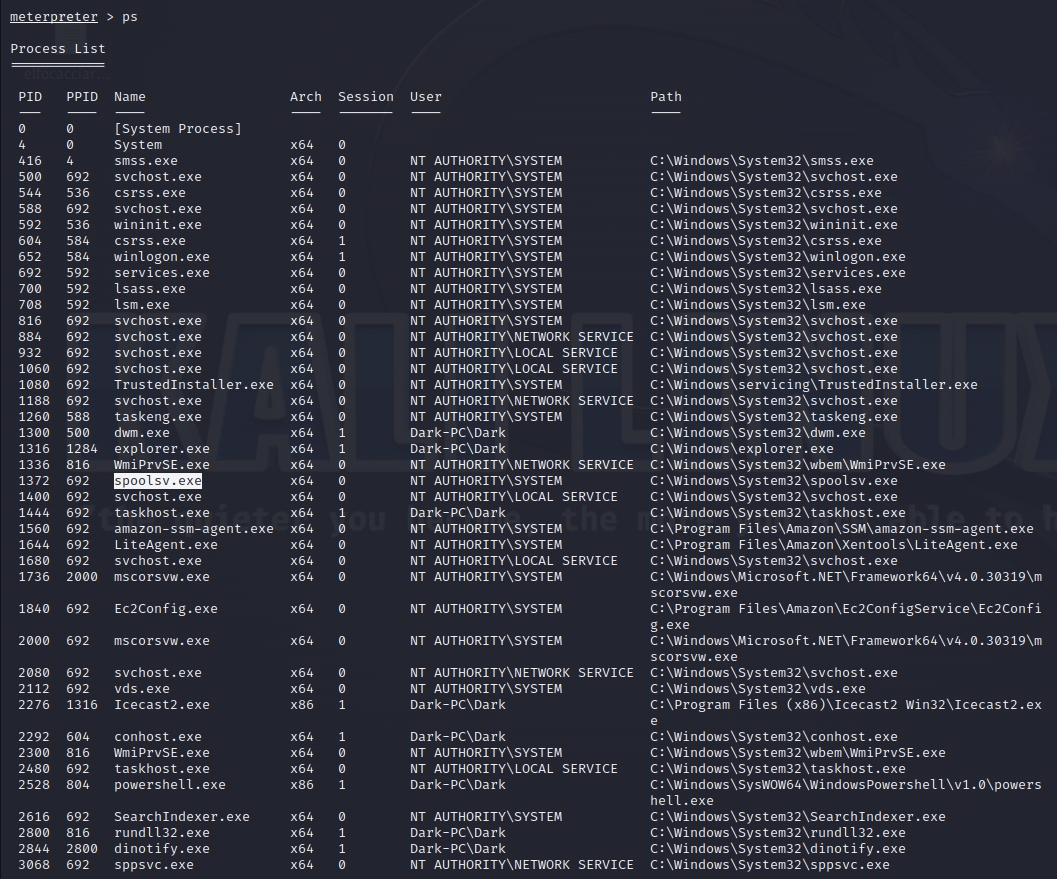Viewport: 1057px width, 879px height.
Task: Click the Name column header
Action: click(130, 97)
